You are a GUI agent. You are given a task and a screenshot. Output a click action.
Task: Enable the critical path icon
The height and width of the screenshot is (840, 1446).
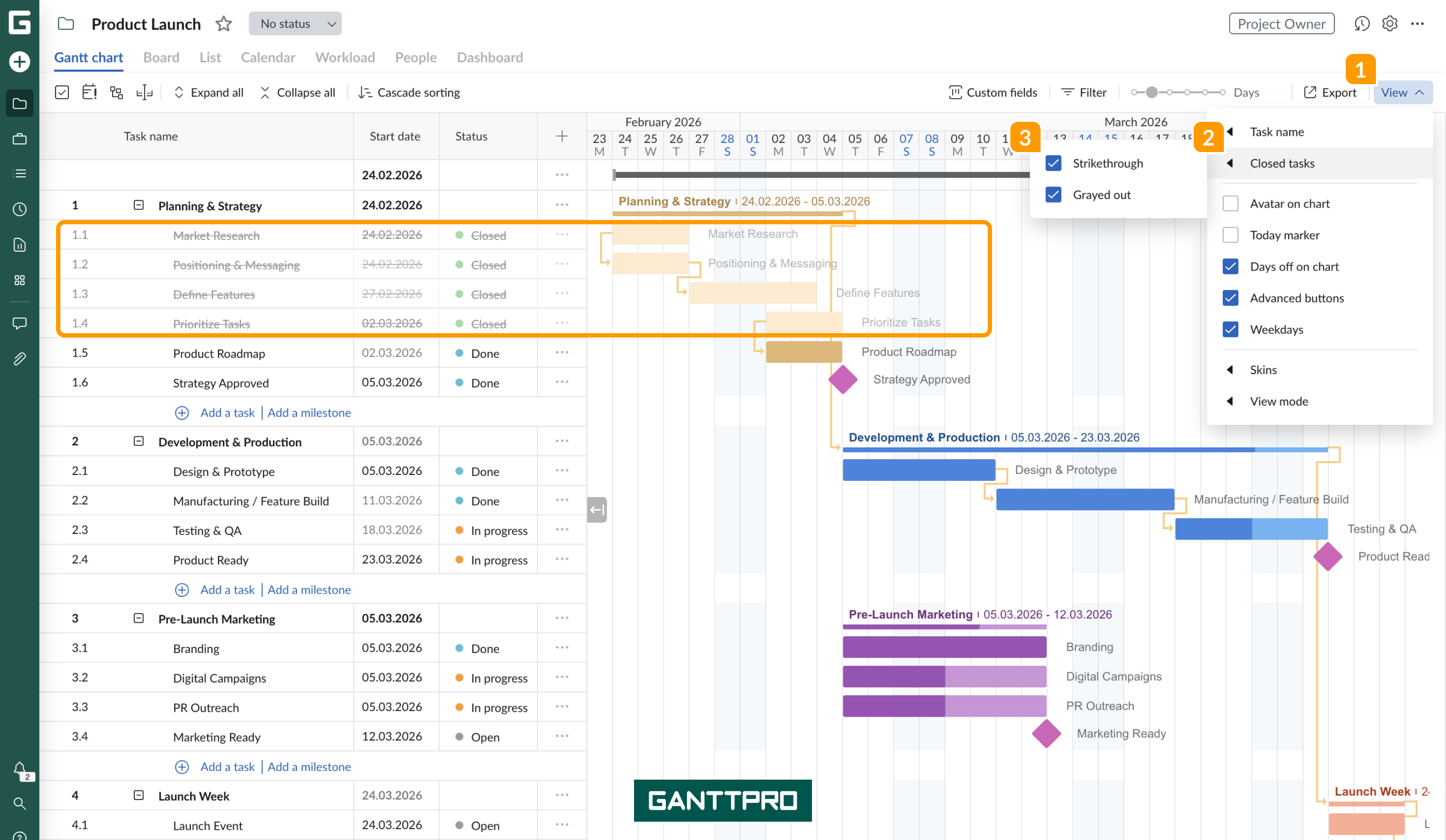(x=116, y=92)
